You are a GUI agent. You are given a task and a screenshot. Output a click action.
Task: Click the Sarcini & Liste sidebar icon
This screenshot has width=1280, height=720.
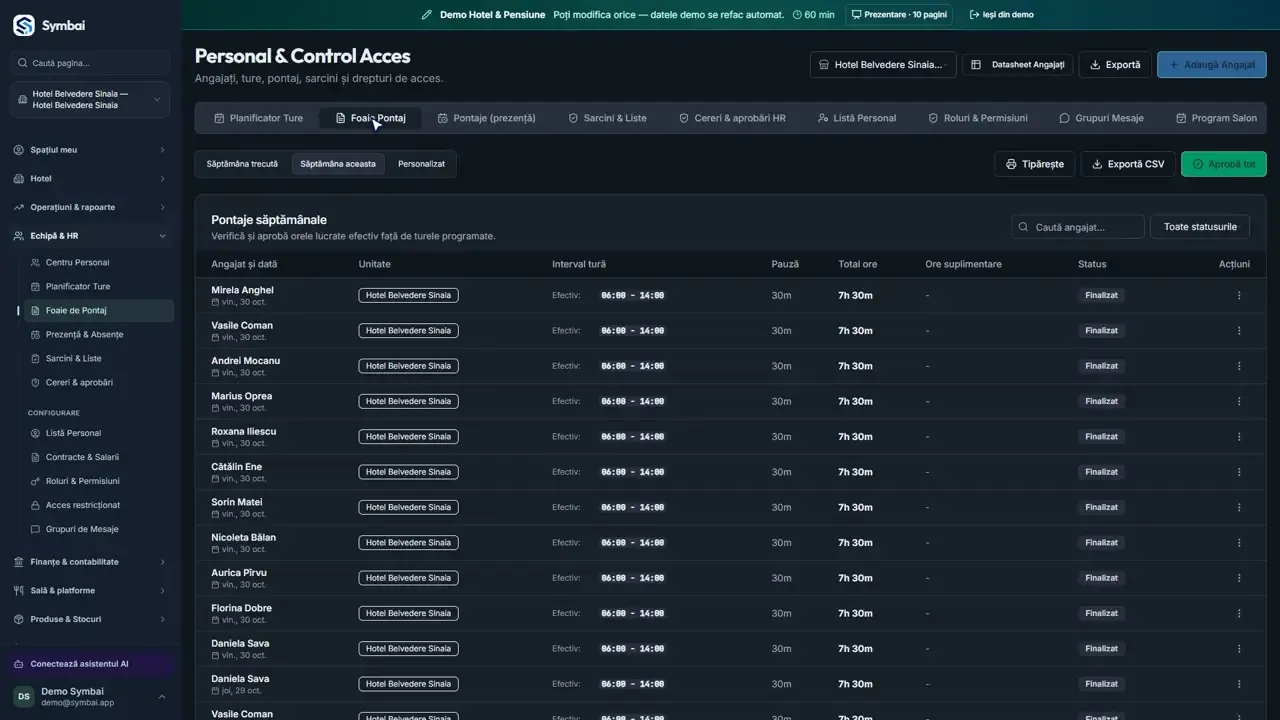(36, 359)
